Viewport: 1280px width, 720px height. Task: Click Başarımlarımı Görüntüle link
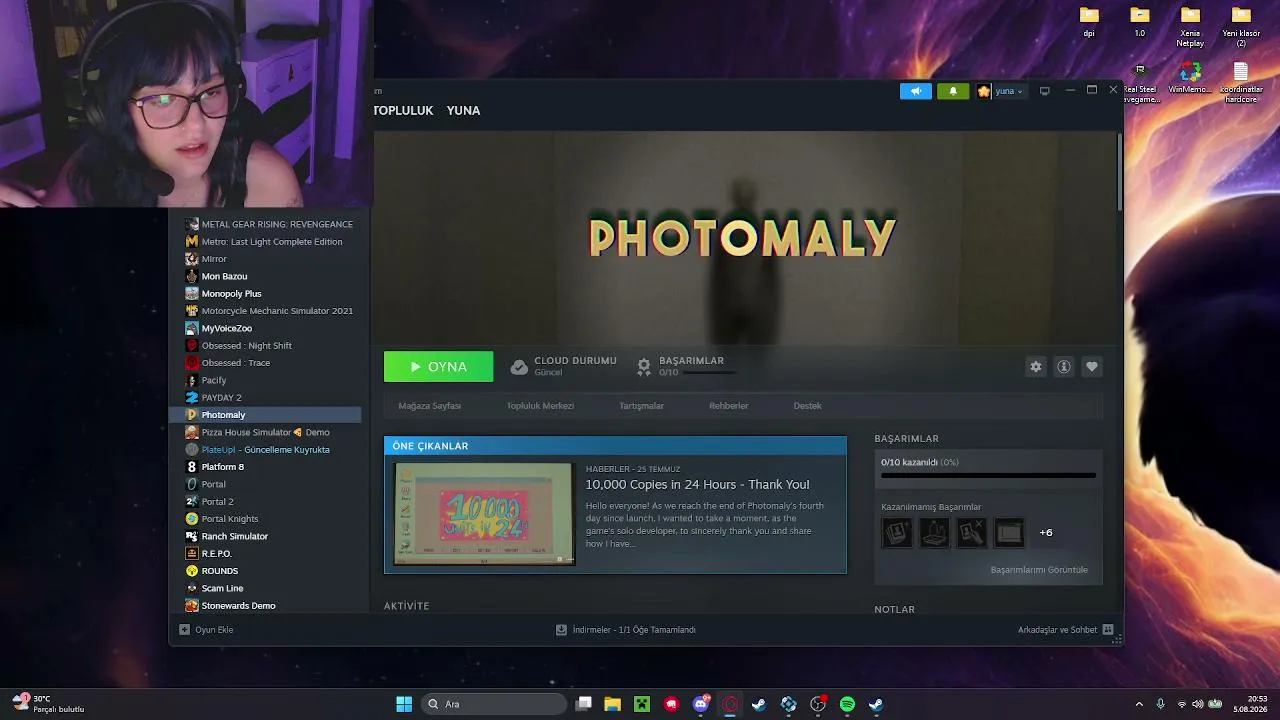pyautogui.click(x=1039, y=570)
